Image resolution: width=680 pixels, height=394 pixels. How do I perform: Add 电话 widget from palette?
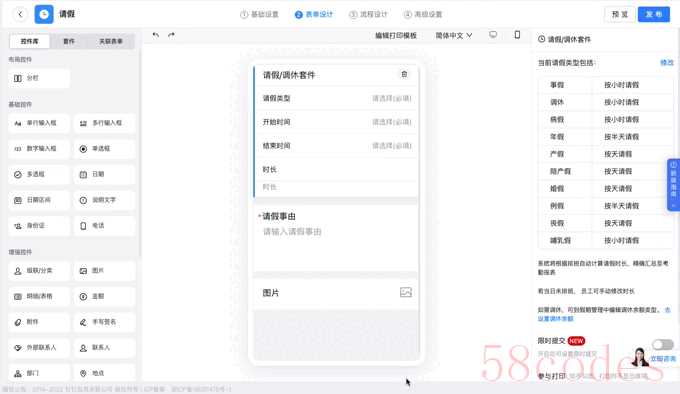click(105, 226)
